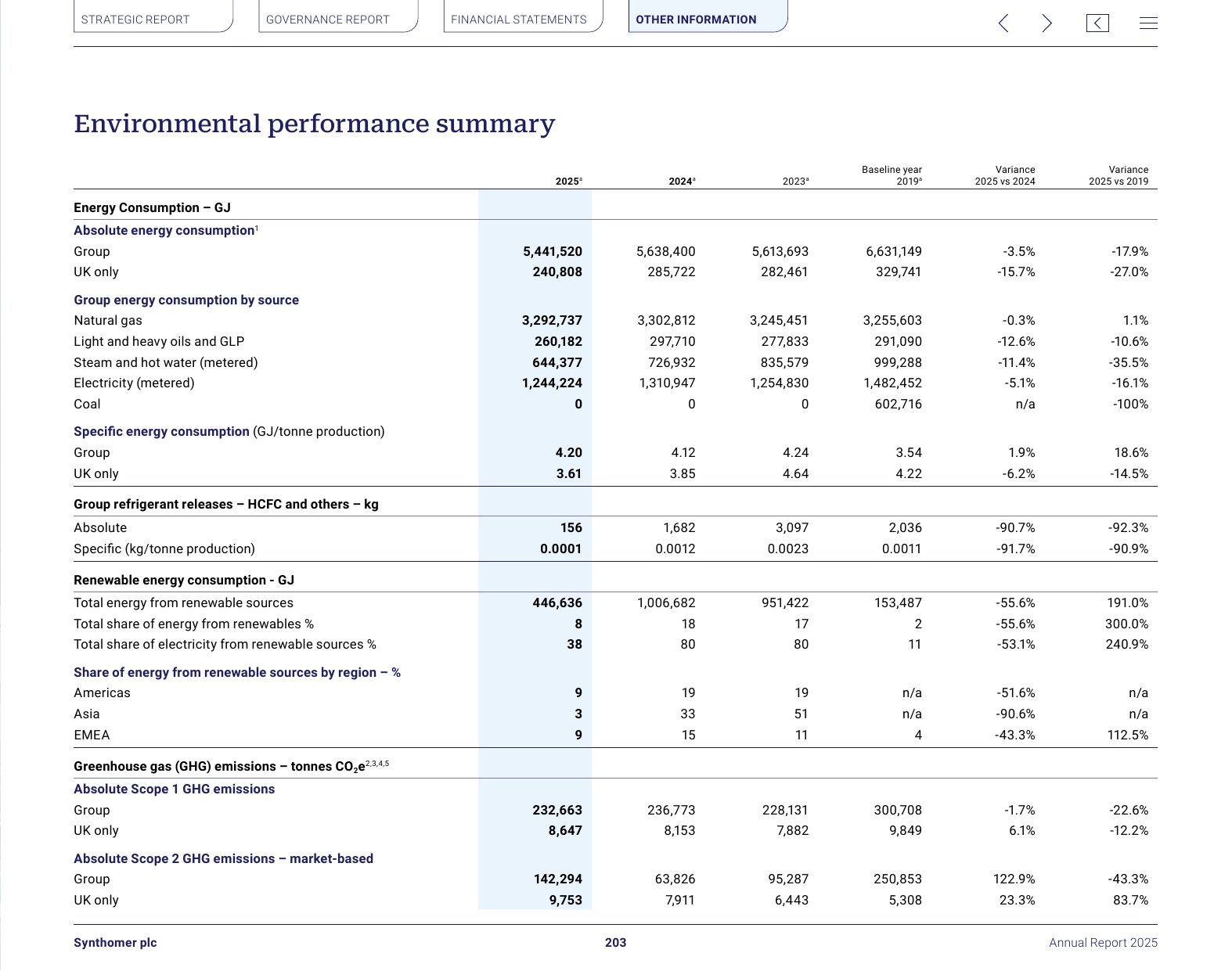Select the Other Information tab
The image size is (1232, 971).
tap(708, 16)
